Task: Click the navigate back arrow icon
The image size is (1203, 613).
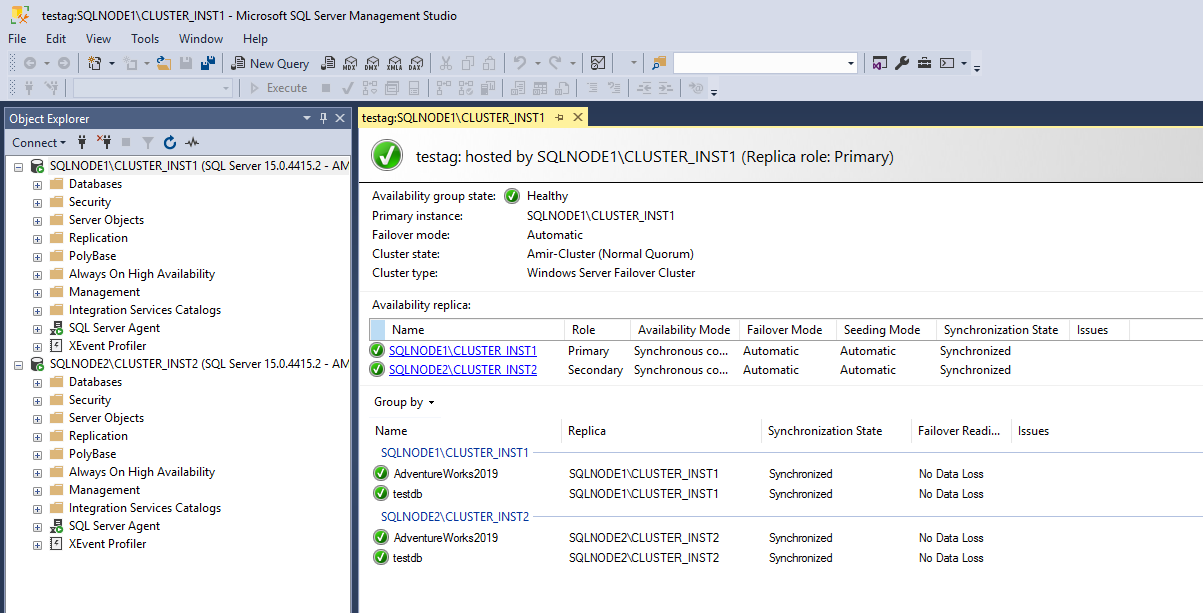Action: pyautogui.click(x=30, y=63)
